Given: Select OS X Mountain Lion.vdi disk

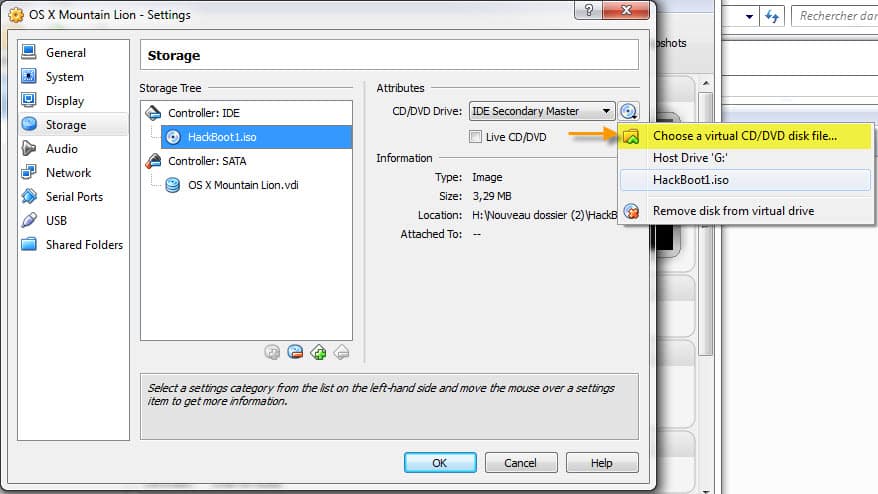Looking at the screenshot, I should (243, 185).
